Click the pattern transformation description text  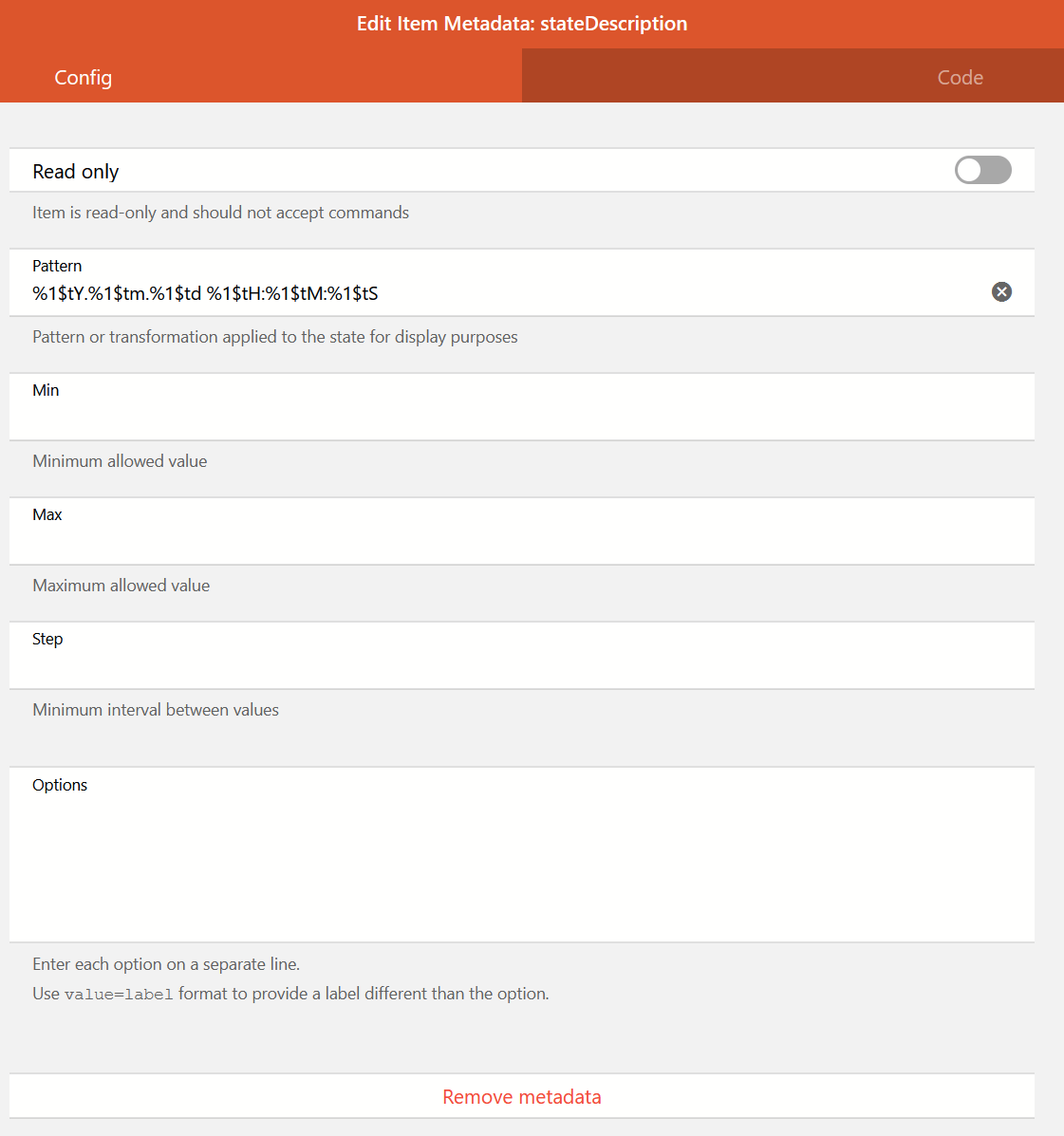[x=274, y=337]
